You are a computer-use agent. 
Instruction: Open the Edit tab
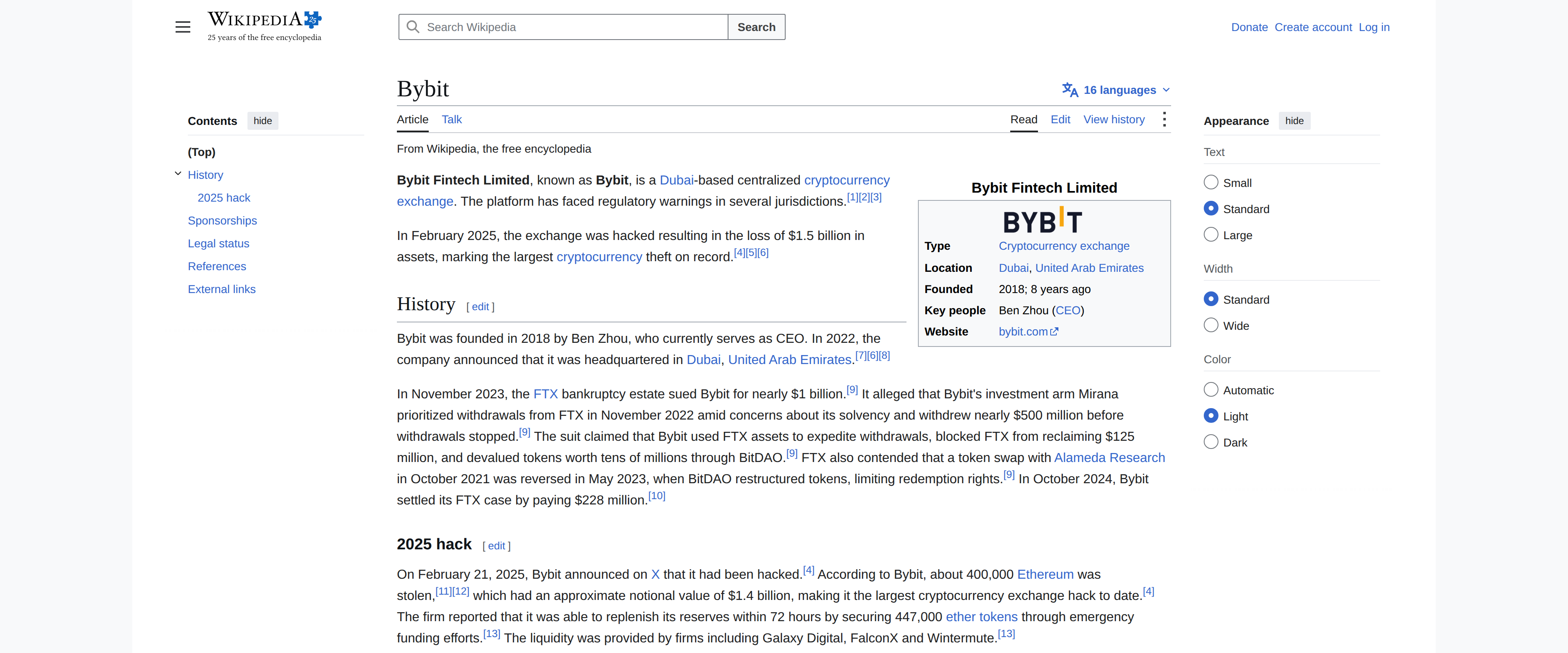1060,120
